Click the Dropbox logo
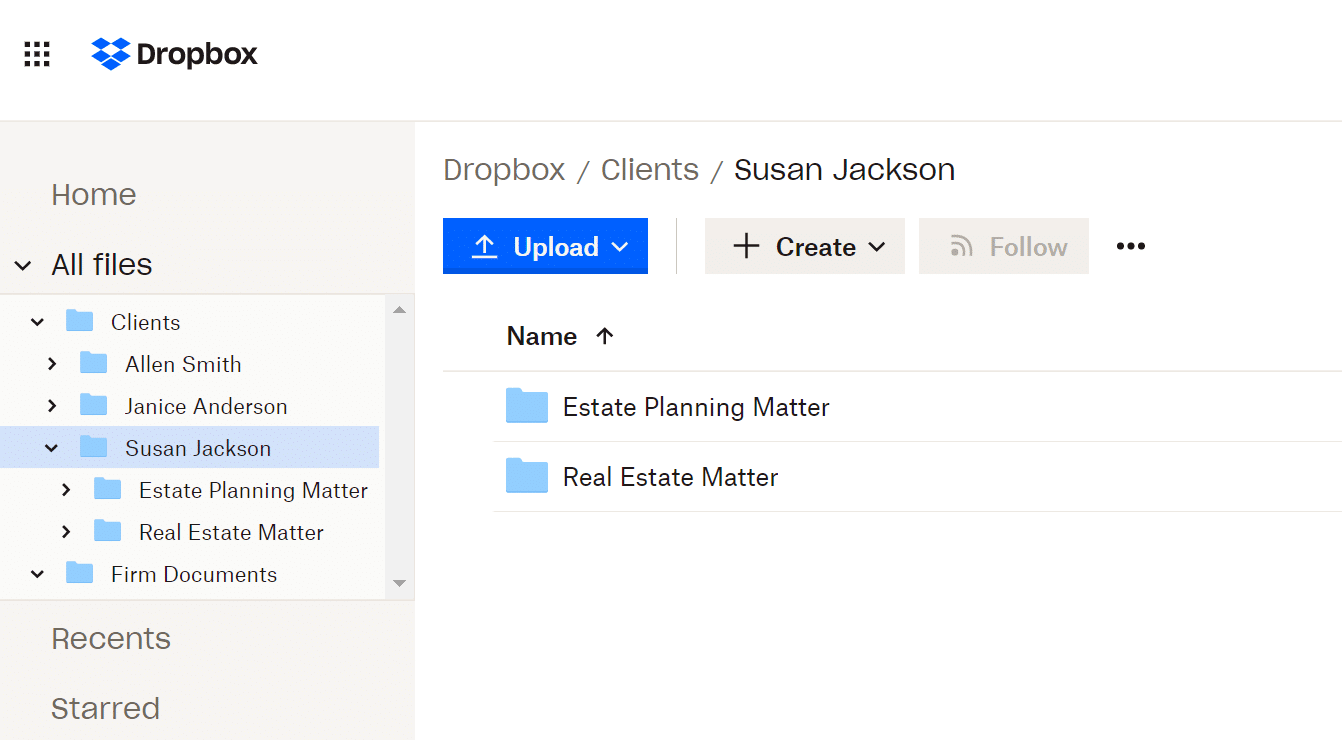1342x740 pixels. [174, 54]
